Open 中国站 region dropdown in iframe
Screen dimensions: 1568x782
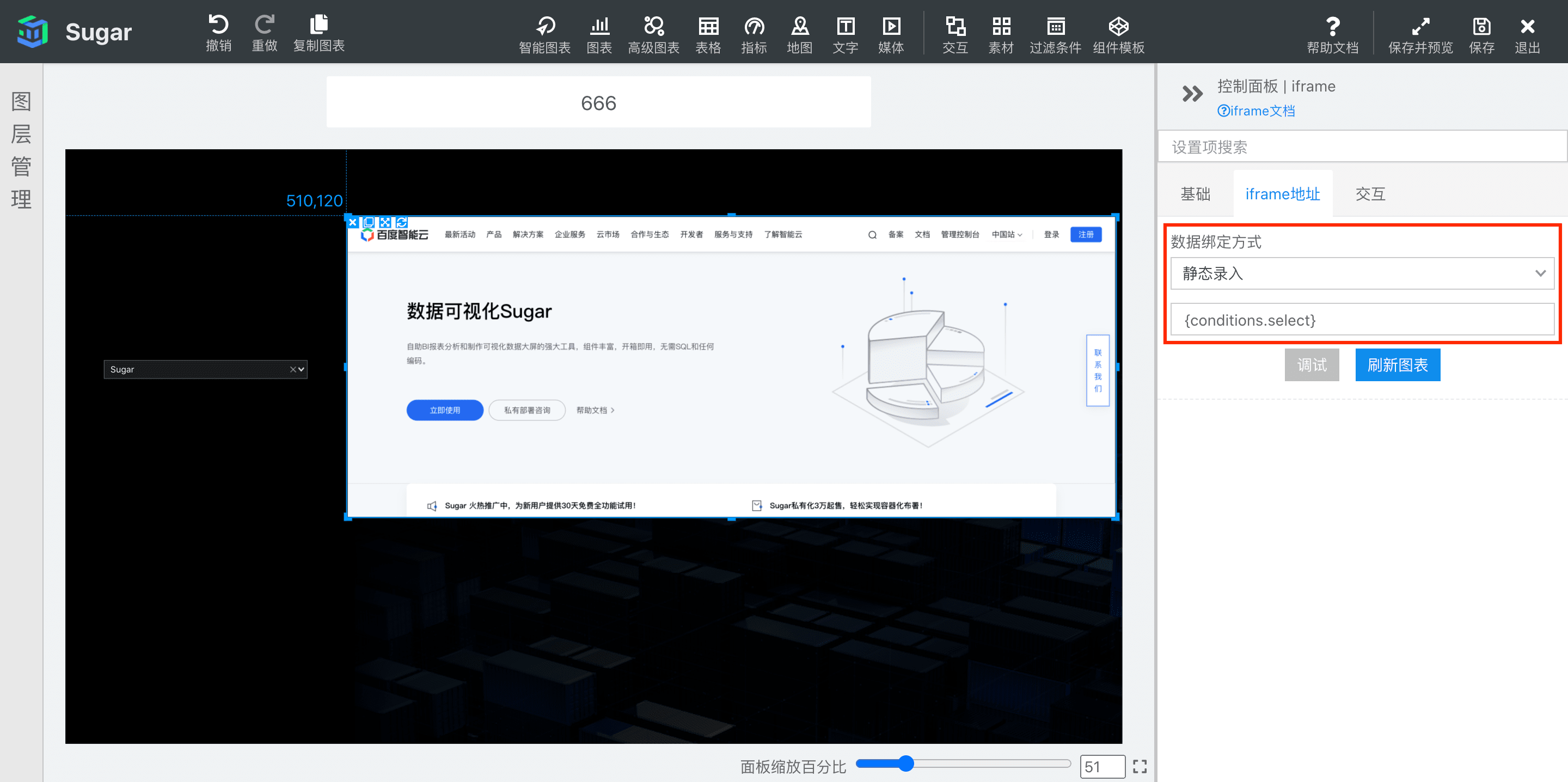click(1006, 235)
